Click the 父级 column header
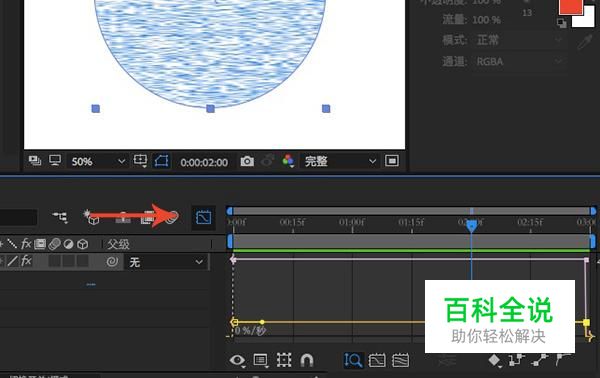 [118, 244]
